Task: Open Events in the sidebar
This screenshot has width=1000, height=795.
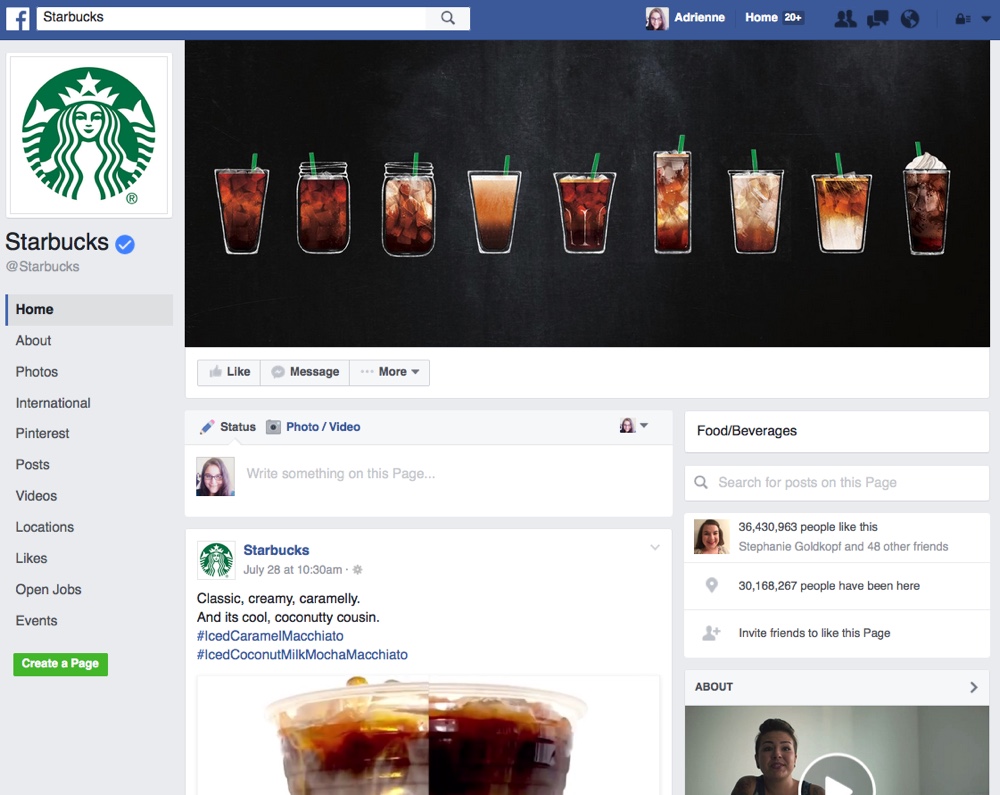Action: pos(36,621)
